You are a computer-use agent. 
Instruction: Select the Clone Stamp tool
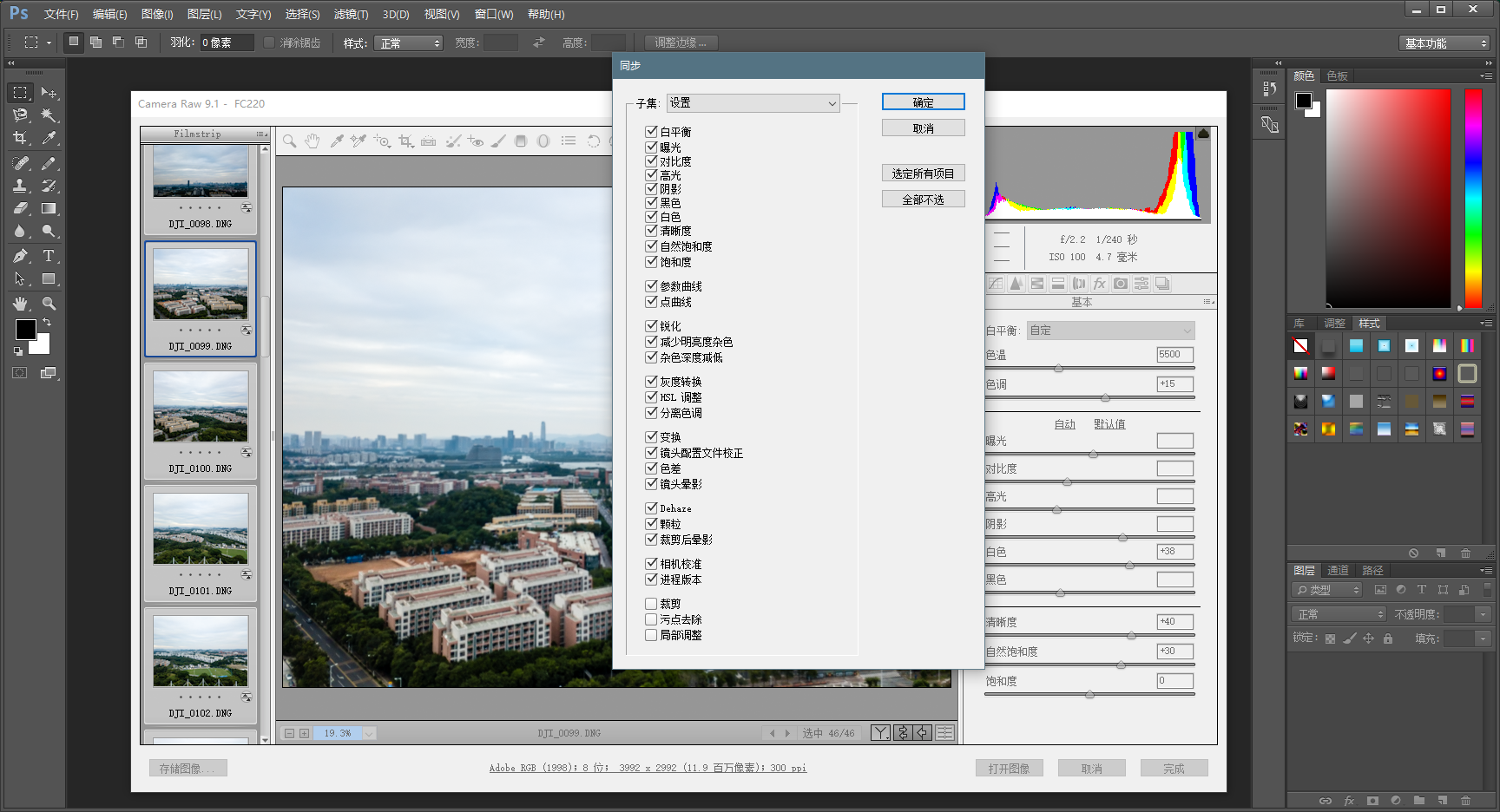click(20, 186)
